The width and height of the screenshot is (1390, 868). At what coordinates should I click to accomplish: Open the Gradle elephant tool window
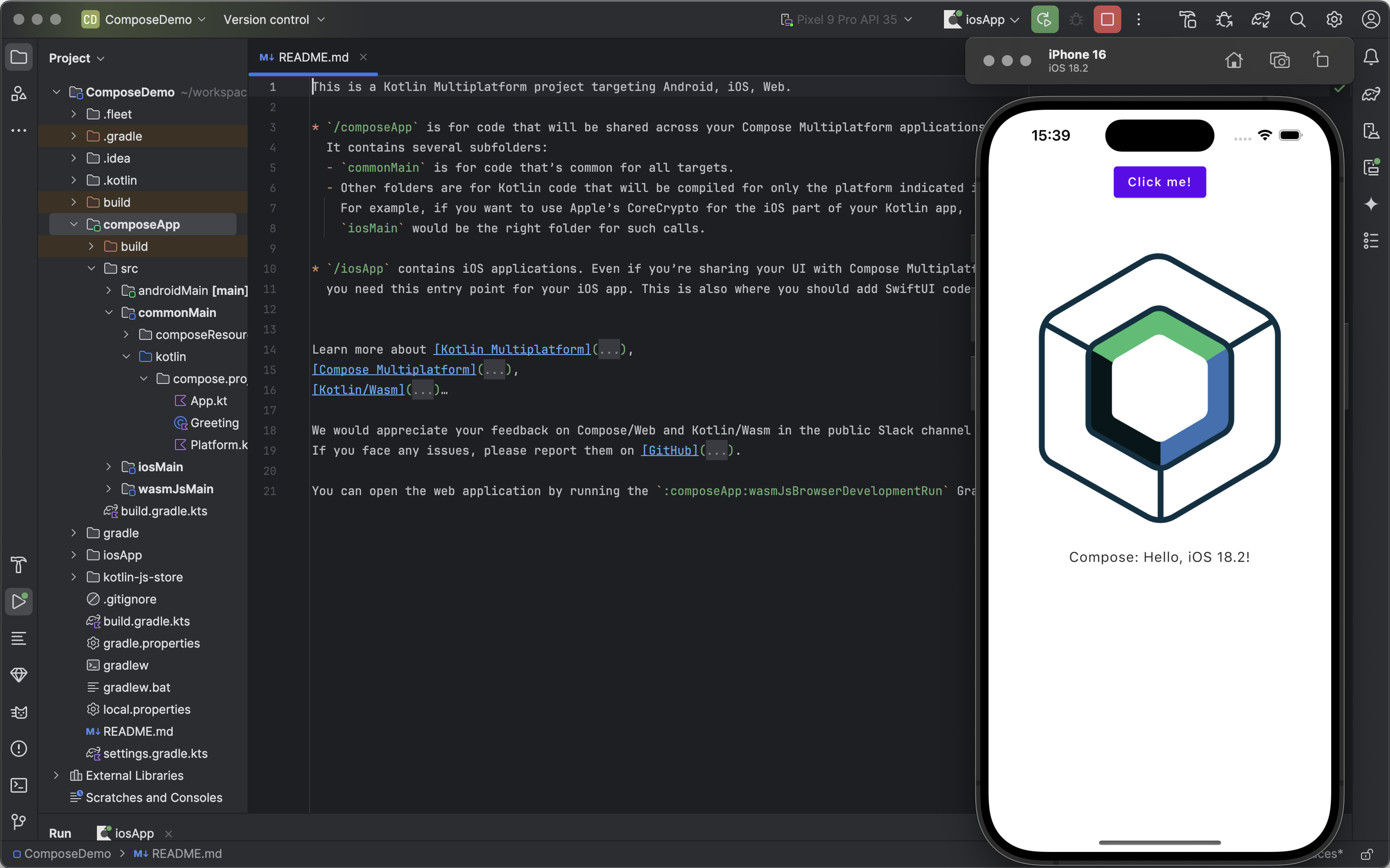pos(1371,94)
